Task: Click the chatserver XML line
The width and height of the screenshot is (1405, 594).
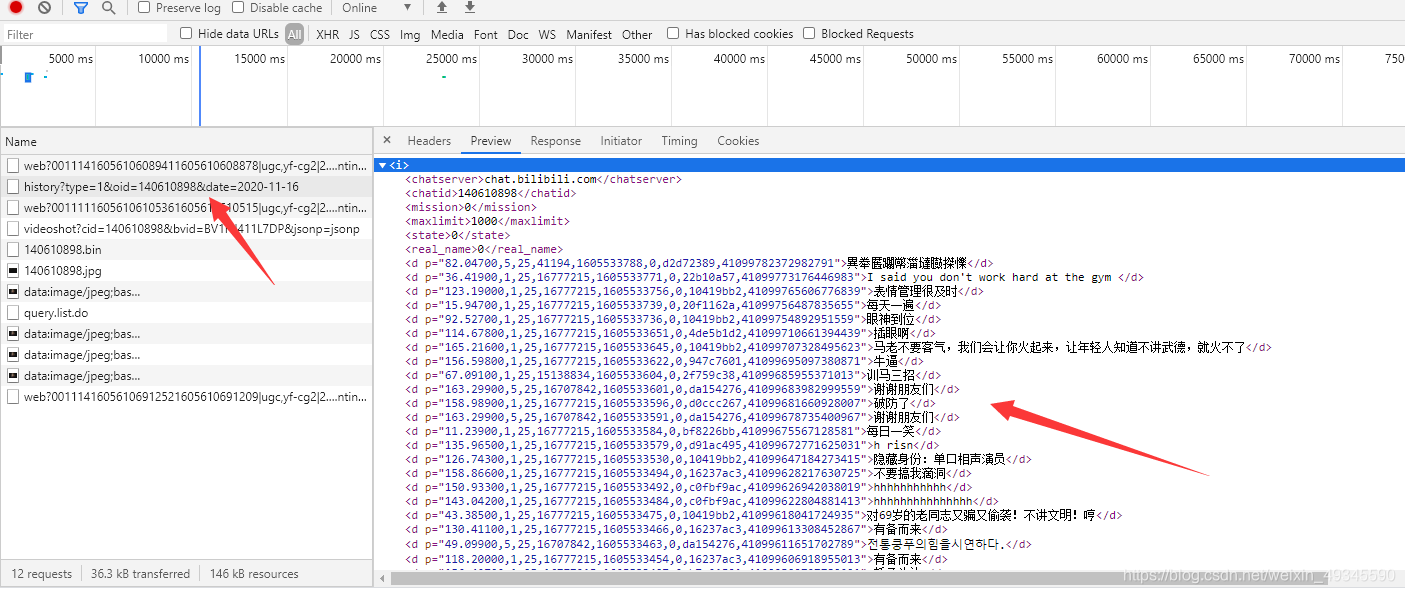Action: (543, 179)
